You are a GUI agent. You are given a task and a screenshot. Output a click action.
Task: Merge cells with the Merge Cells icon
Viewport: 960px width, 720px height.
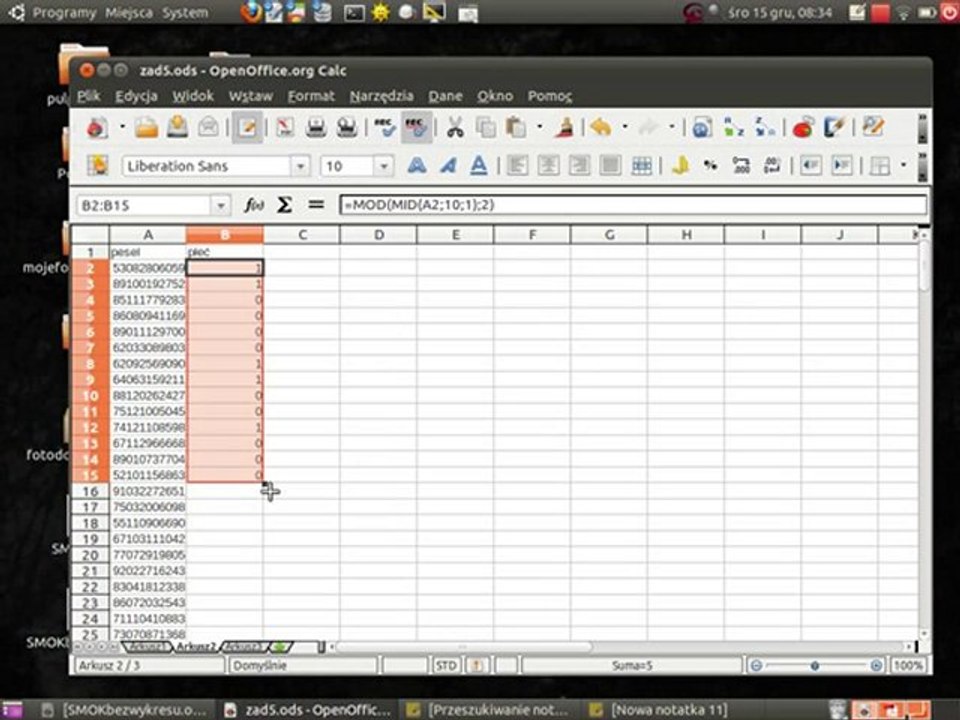641,165
